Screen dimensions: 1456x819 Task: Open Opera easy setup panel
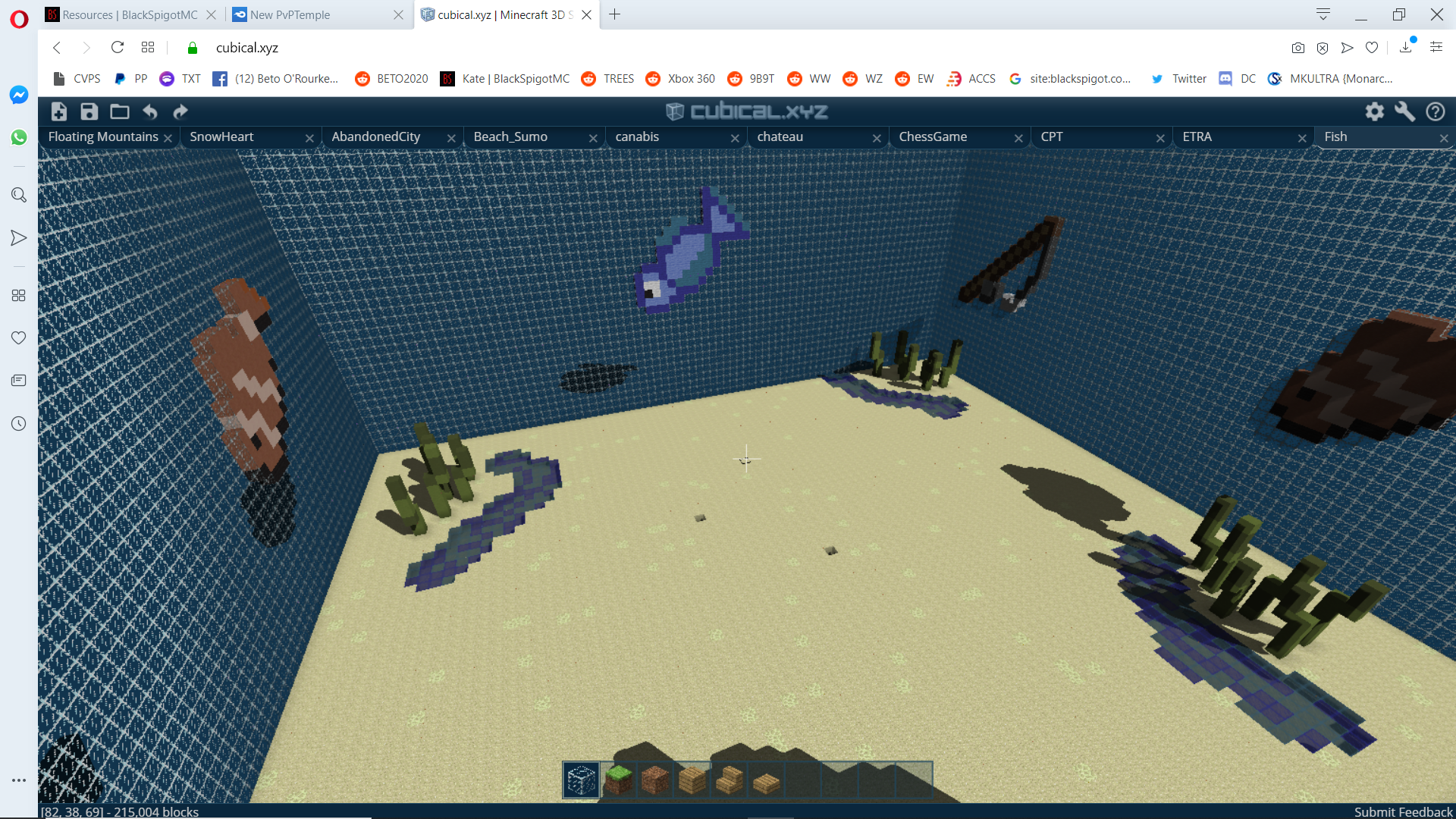(1436, 47)
